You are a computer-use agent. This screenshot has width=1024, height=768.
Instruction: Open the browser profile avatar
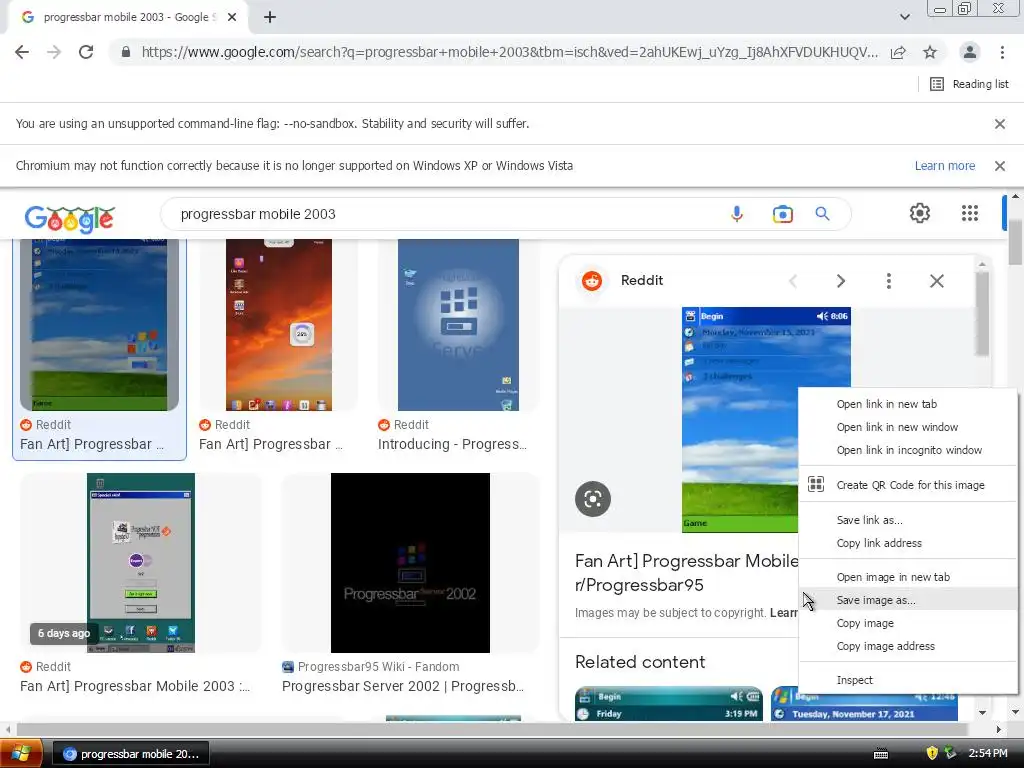pyautogui.click(x=970, y=52)
